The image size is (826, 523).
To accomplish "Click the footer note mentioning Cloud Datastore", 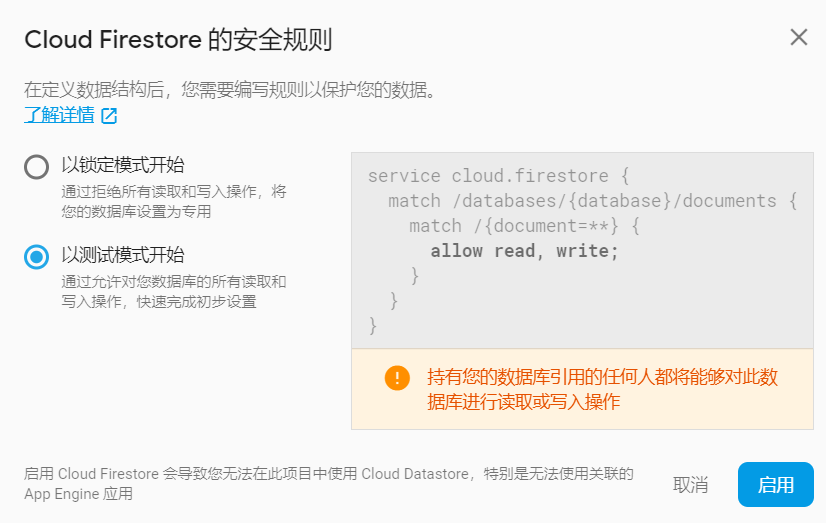I will click(x=329, y=483).
